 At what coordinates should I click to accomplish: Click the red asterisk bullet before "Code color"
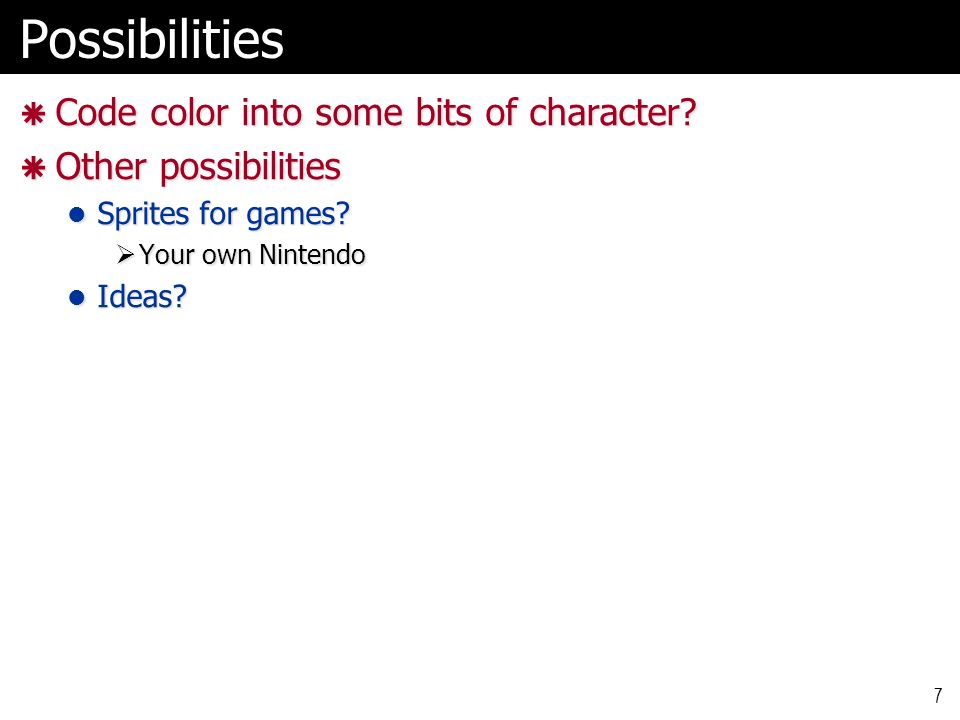[34, 114]
